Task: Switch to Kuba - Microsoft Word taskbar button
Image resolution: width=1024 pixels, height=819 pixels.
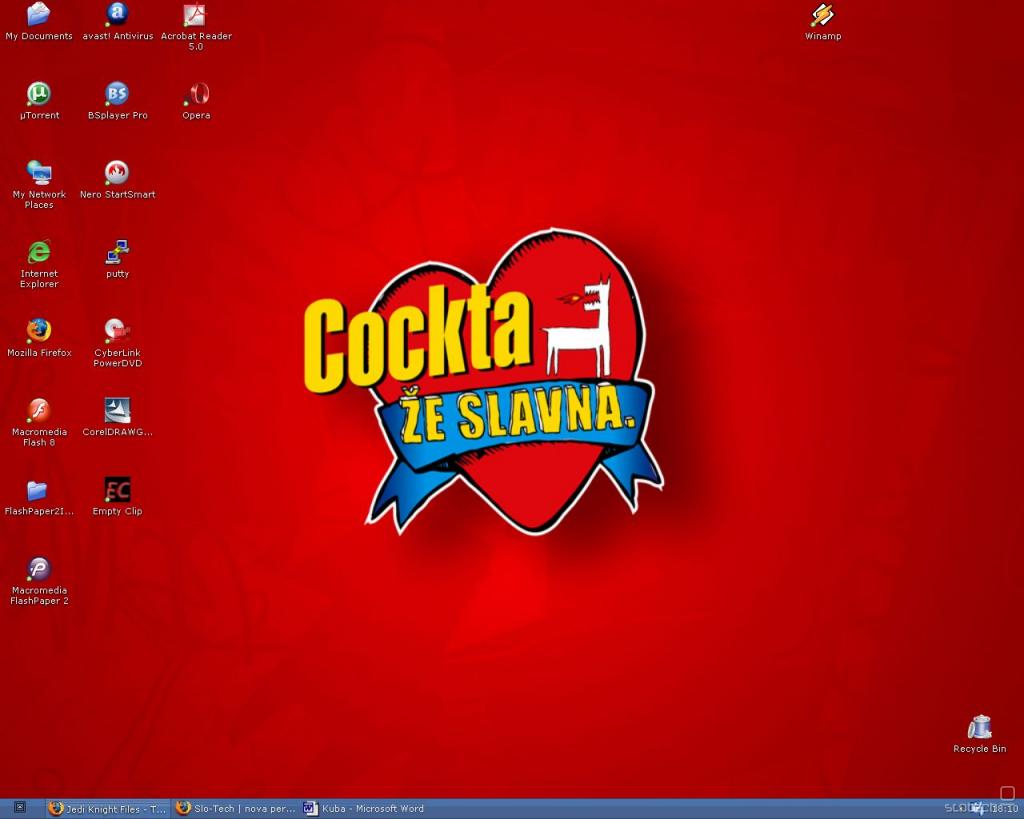Action: 364,809
